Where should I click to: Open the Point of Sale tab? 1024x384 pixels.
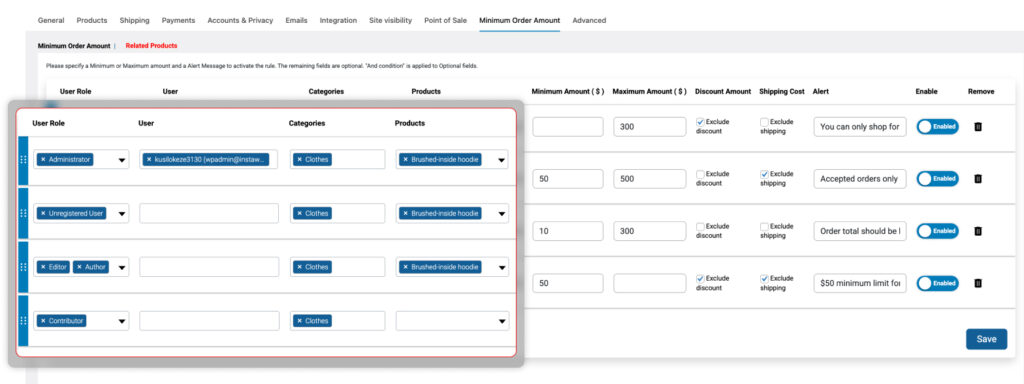coord(445,20)
